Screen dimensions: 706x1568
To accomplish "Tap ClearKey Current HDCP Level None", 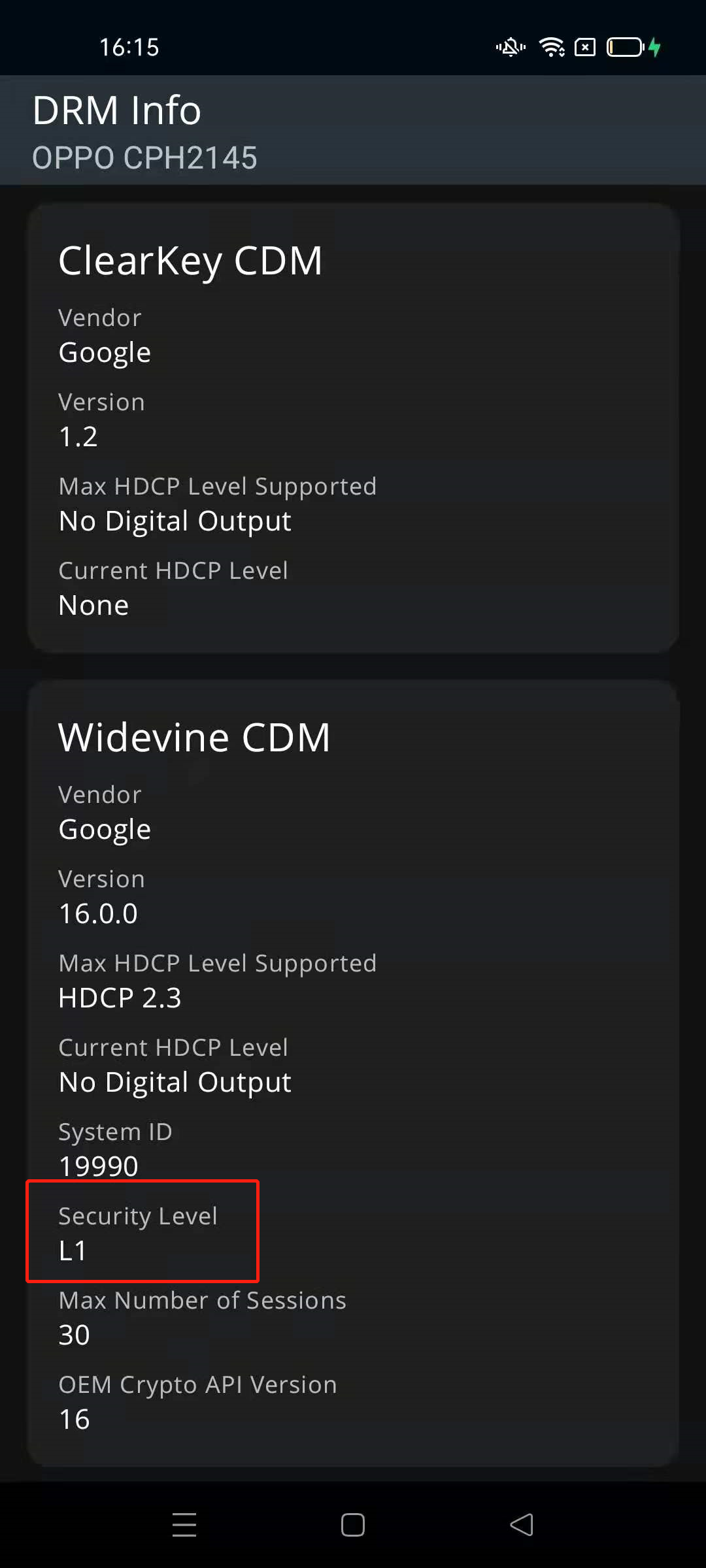I will click(x=93, y=605).
